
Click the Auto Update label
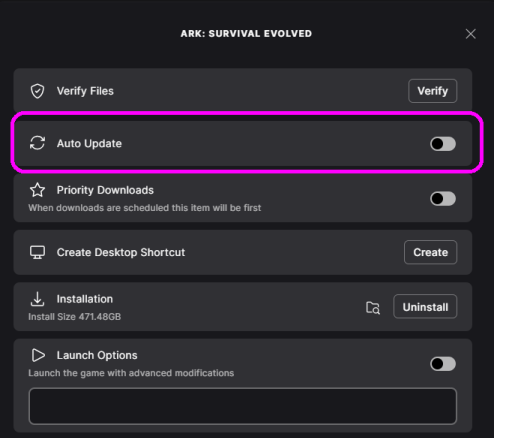(89, 143)
